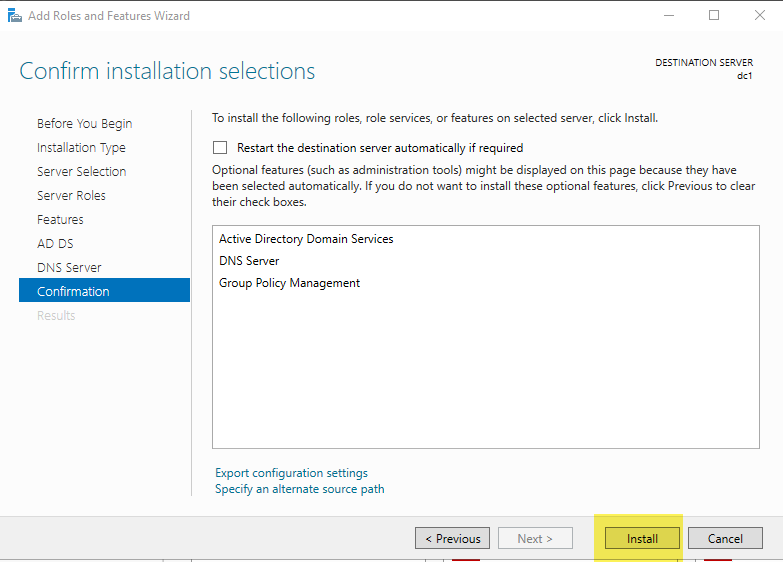Minimize the wizard window
Screen dimensions: 783x562
click(669, 15)
